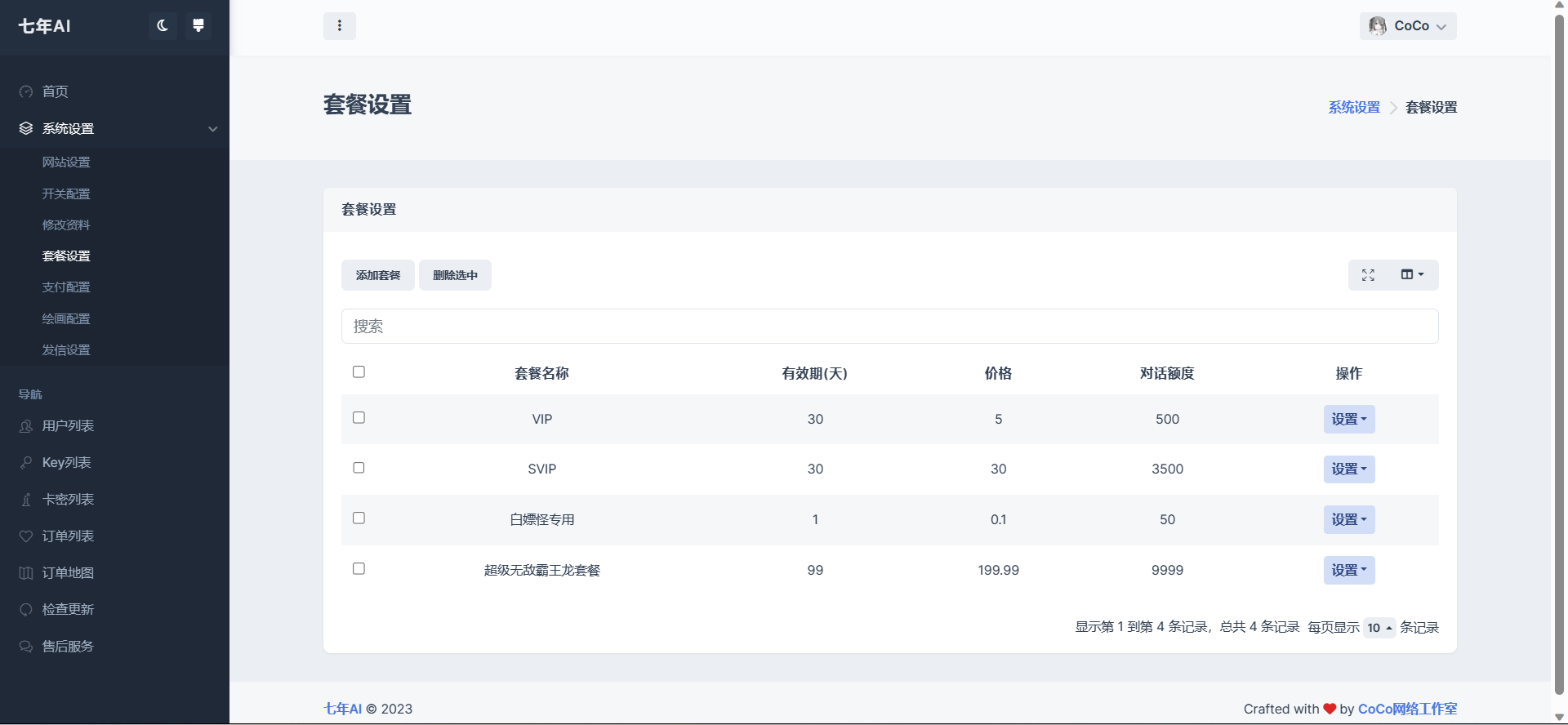Go to 支付配置 in sidebar

click(x=66, y=287)
